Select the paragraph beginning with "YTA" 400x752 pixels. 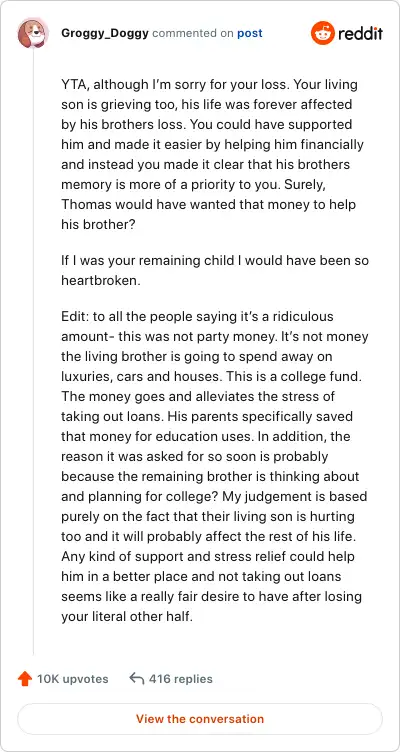212,154
